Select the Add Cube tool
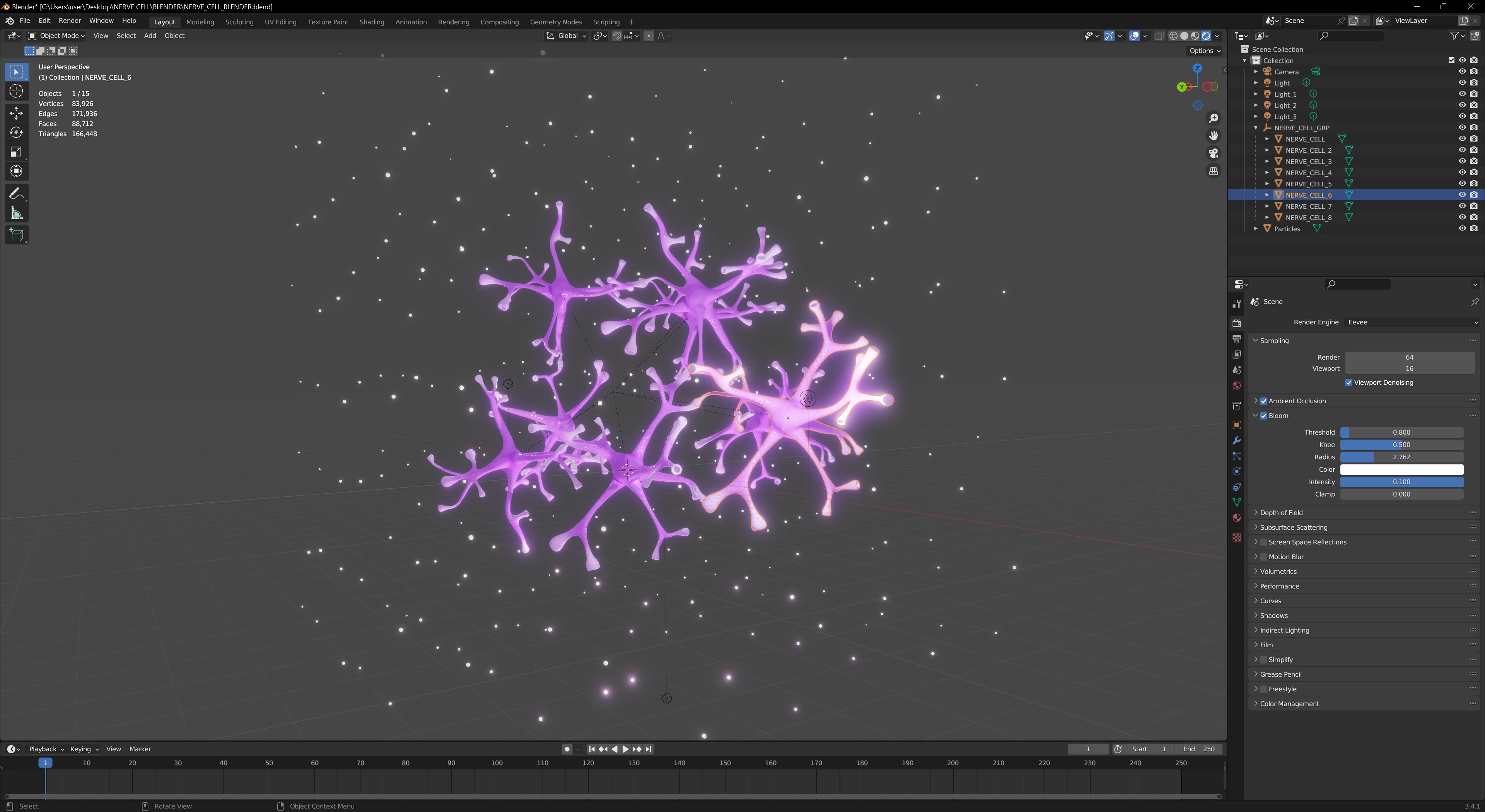This screenshot has width=1485, height=812. [16, 235]
